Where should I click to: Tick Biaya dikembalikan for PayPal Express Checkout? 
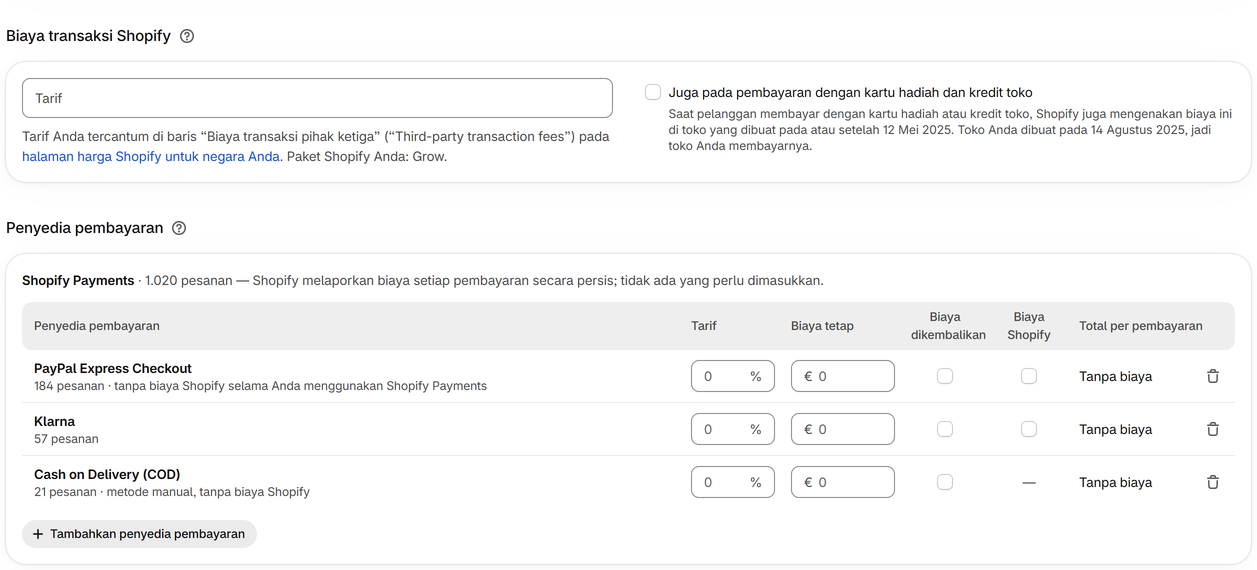pyautogui.click(x=945, y=376)
